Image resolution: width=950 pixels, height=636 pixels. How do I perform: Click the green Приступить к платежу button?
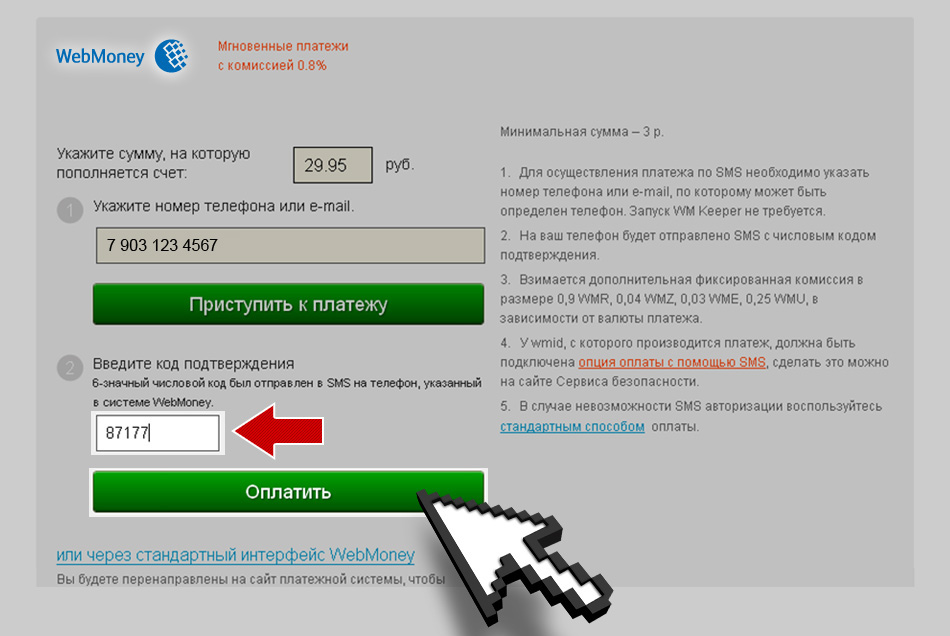pyautogui.click(x=288, y=304)
